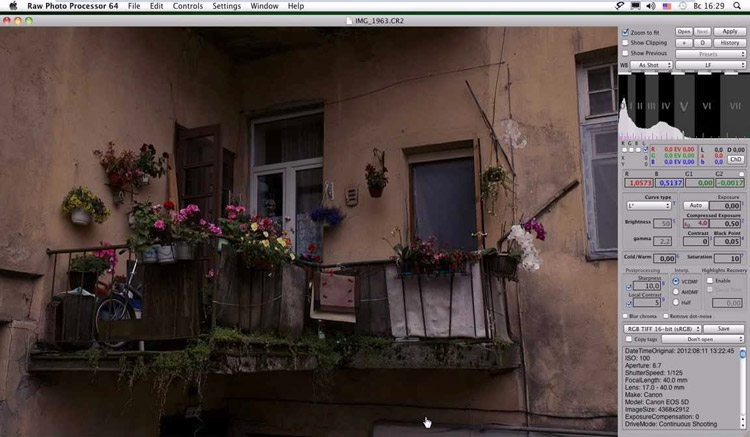Click the Local Contrast value field
The height and width of the screenshot is (437, 750).
pos(647,303)
